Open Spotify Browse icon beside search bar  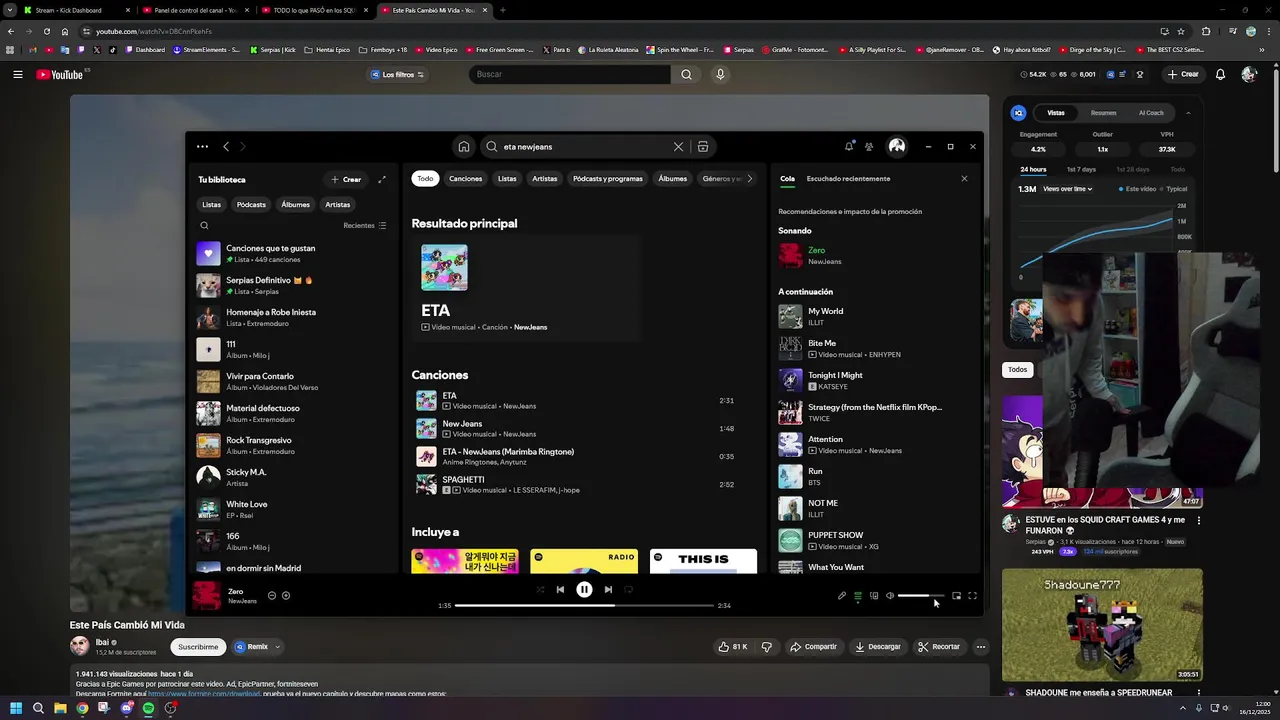703,146
